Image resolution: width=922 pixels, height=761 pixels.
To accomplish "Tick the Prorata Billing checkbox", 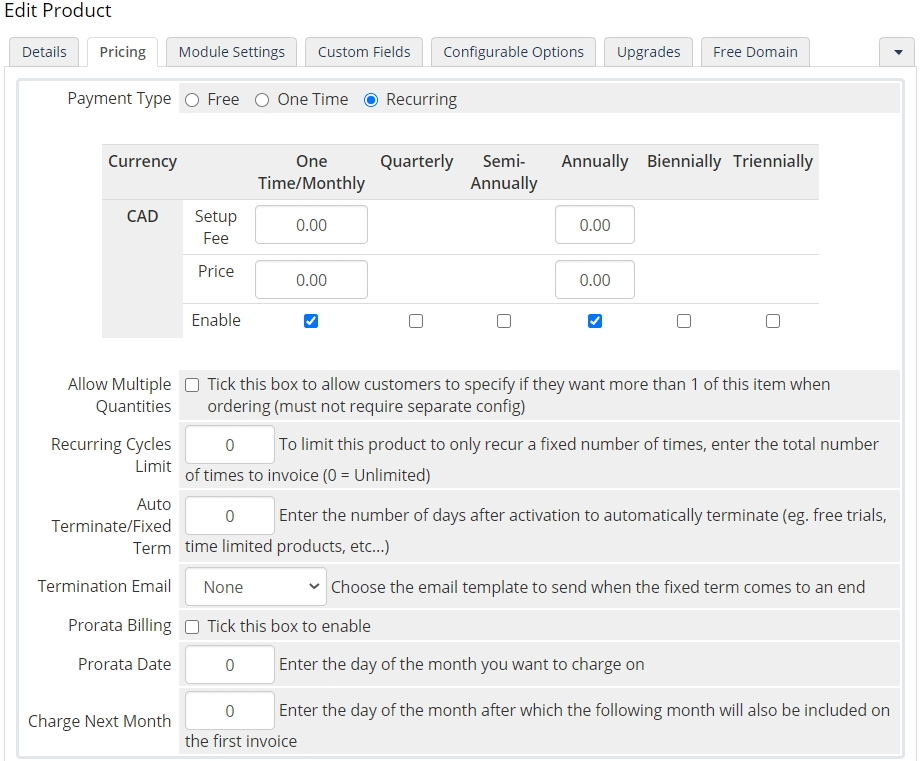I will [192, 627].
